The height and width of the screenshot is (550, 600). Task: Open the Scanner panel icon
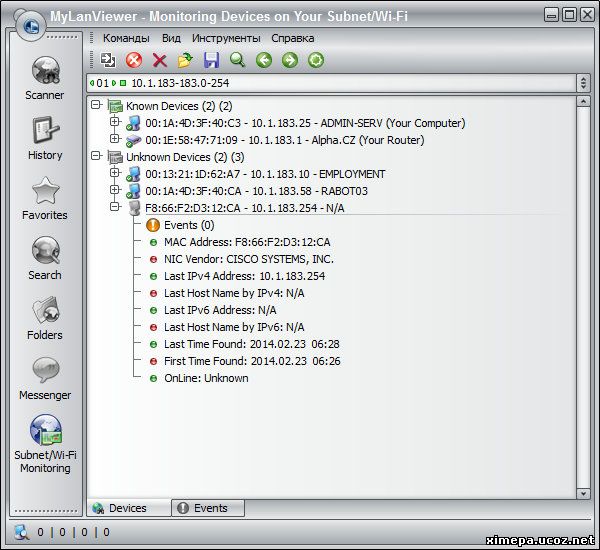tap(45, 70)
